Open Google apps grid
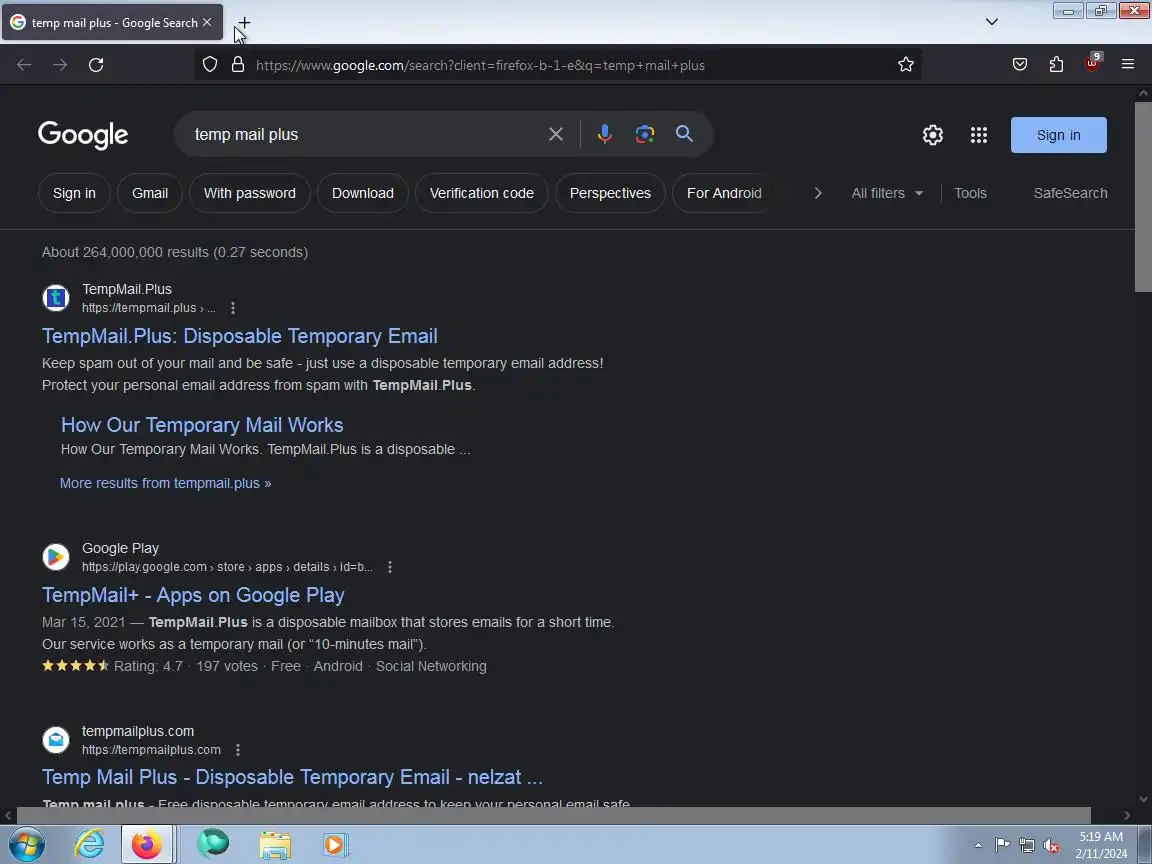 tap(979, 135)
